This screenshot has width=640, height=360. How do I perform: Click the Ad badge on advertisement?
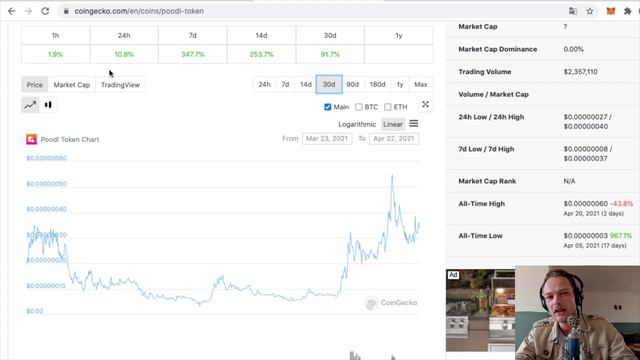[x=453, y=275]
